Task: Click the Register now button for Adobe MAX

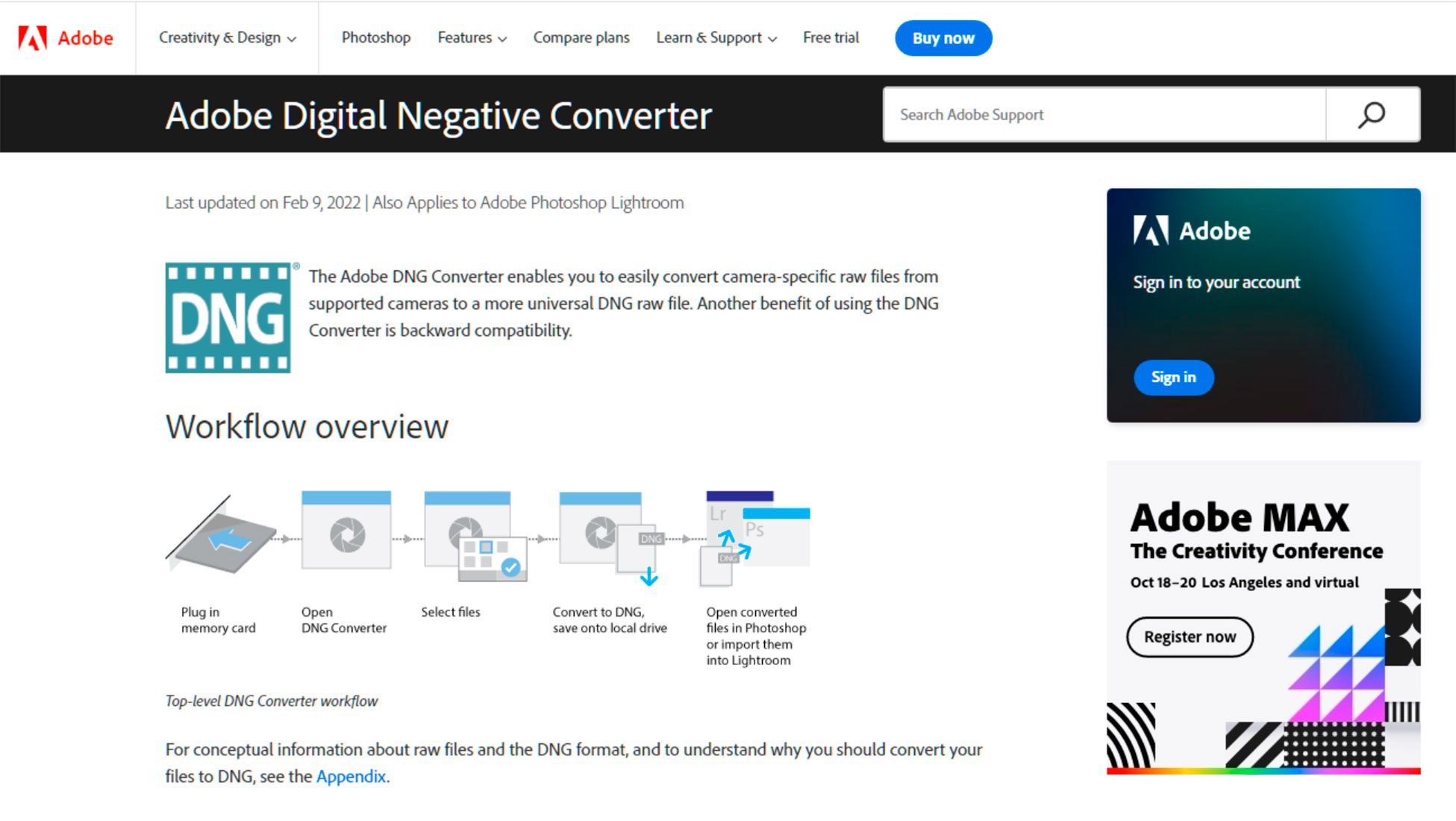Action: pos(1190,637)
